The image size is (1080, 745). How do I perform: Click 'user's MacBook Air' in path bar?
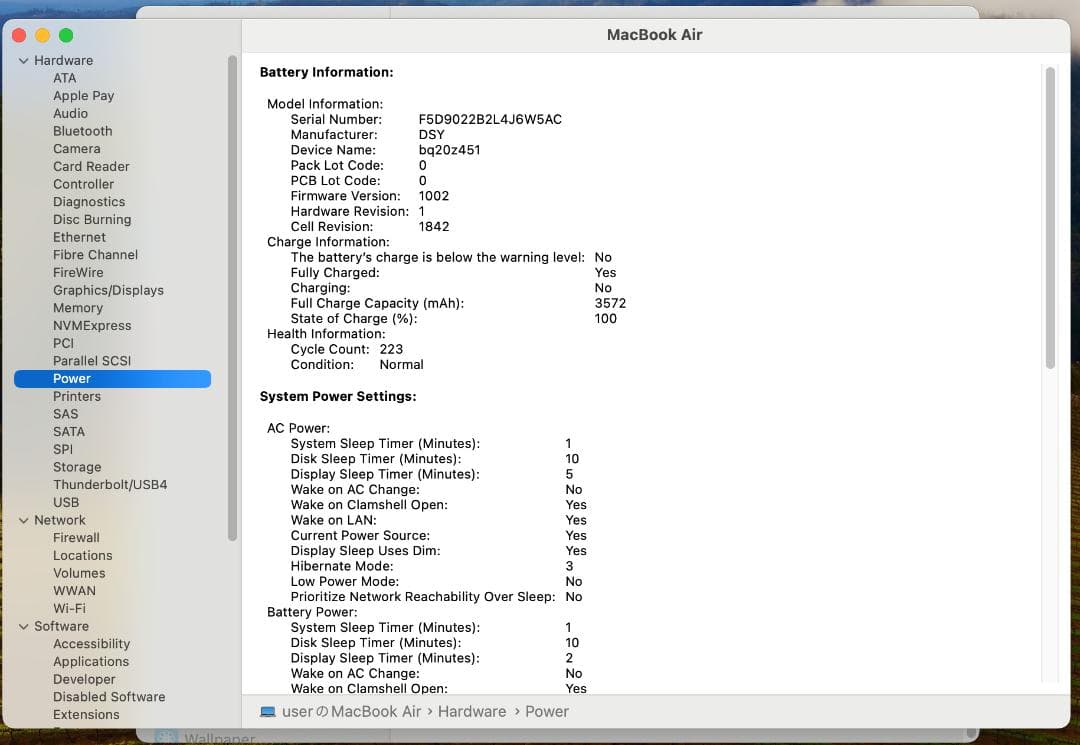click(x=351, y=711)
